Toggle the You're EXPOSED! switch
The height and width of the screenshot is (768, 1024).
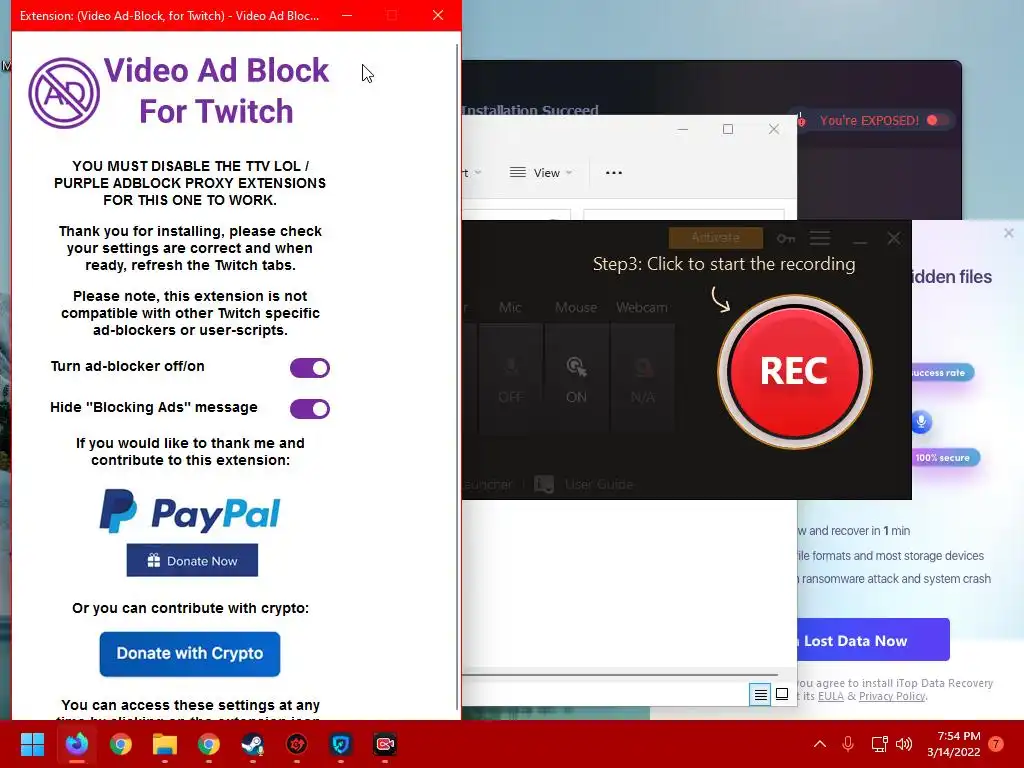(x=937, y=120)
